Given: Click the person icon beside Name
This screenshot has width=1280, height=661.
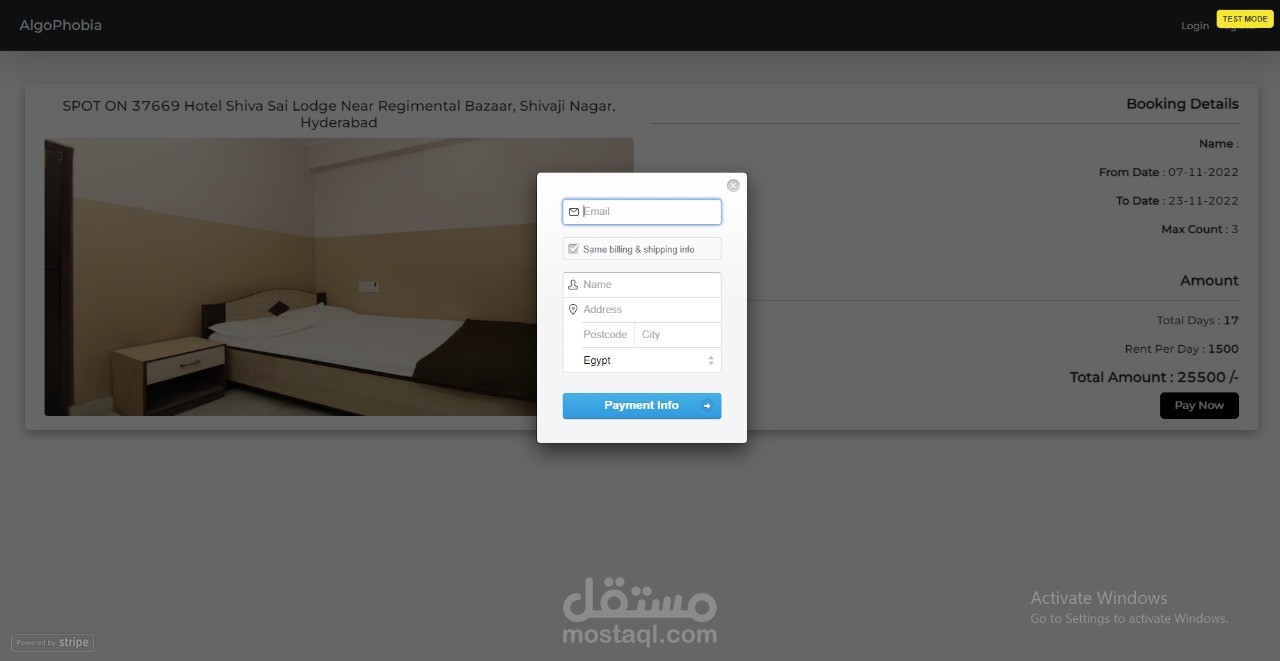Looking at the screenshot, I should pos(573,285).
